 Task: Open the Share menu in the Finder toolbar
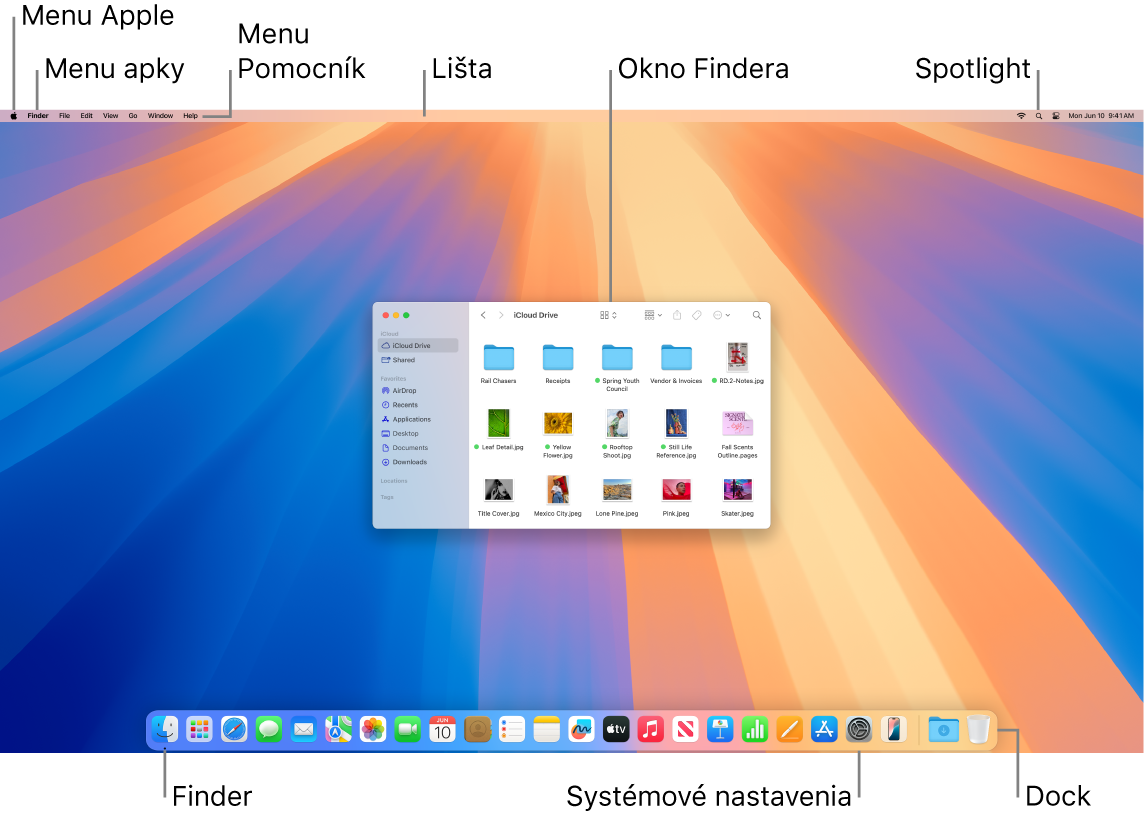pyautogui.click(x=677, y=315)
